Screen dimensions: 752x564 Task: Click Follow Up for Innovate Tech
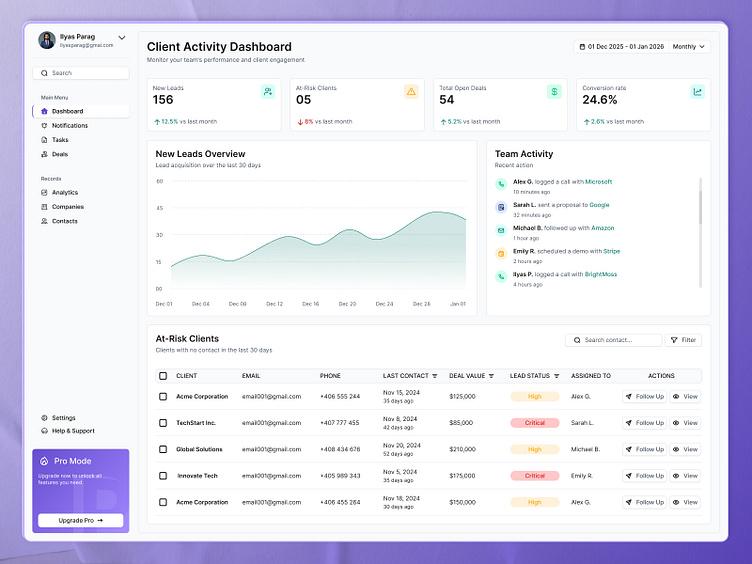(x=645, y=476)
